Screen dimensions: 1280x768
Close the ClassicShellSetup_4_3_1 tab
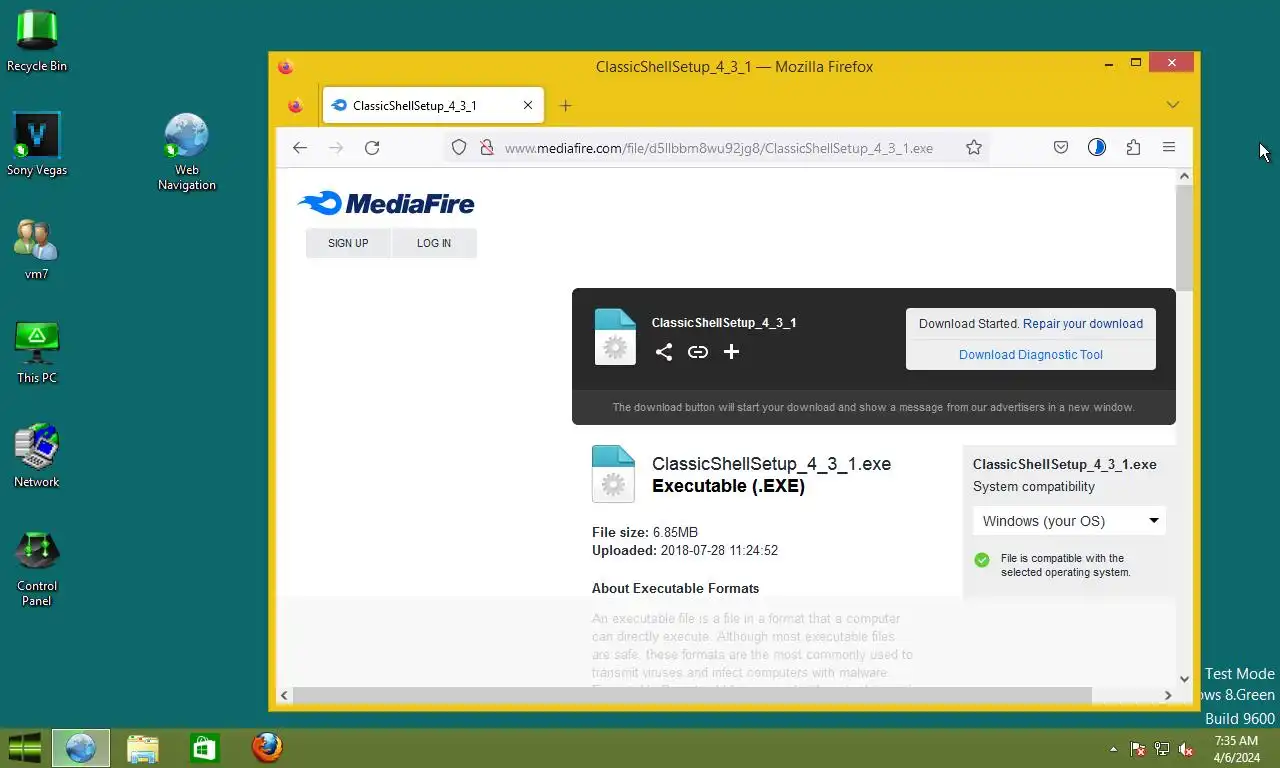tap(528, 106)
